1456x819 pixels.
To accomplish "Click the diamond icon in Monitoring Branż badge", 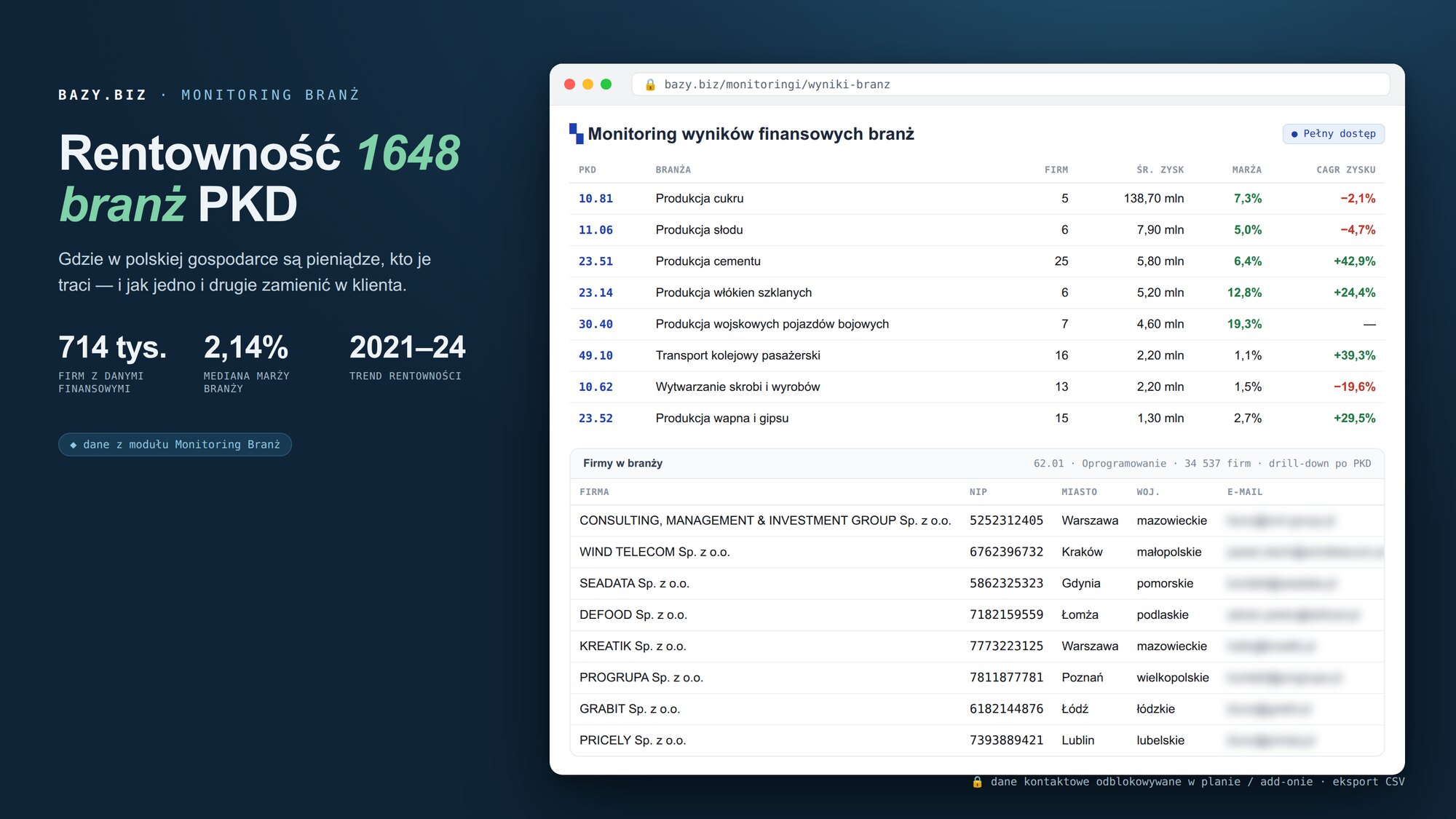I will tap(73, 445).
